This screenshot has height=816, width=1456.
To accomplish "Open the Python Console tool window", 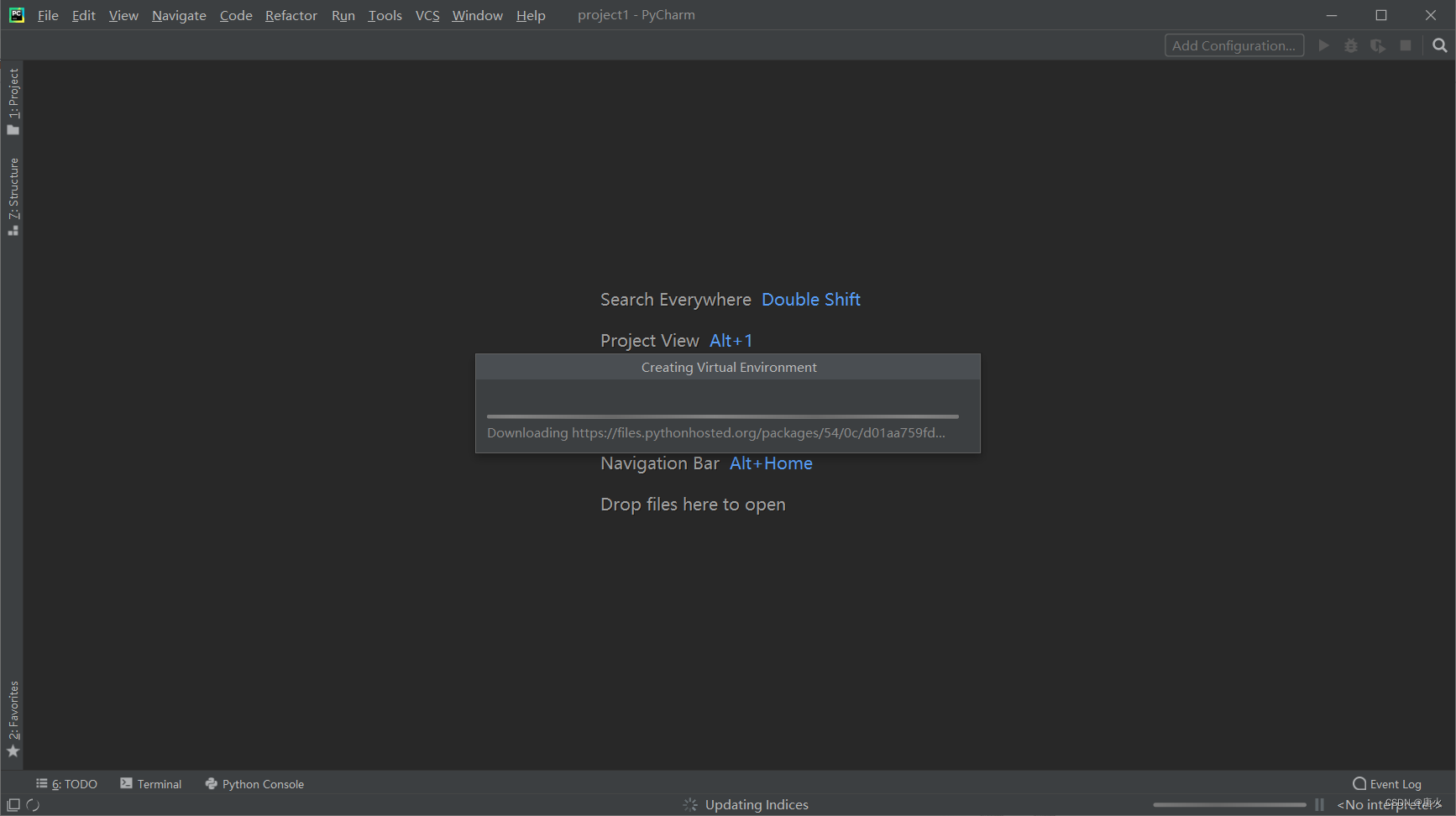I will (x=254, y=784).
